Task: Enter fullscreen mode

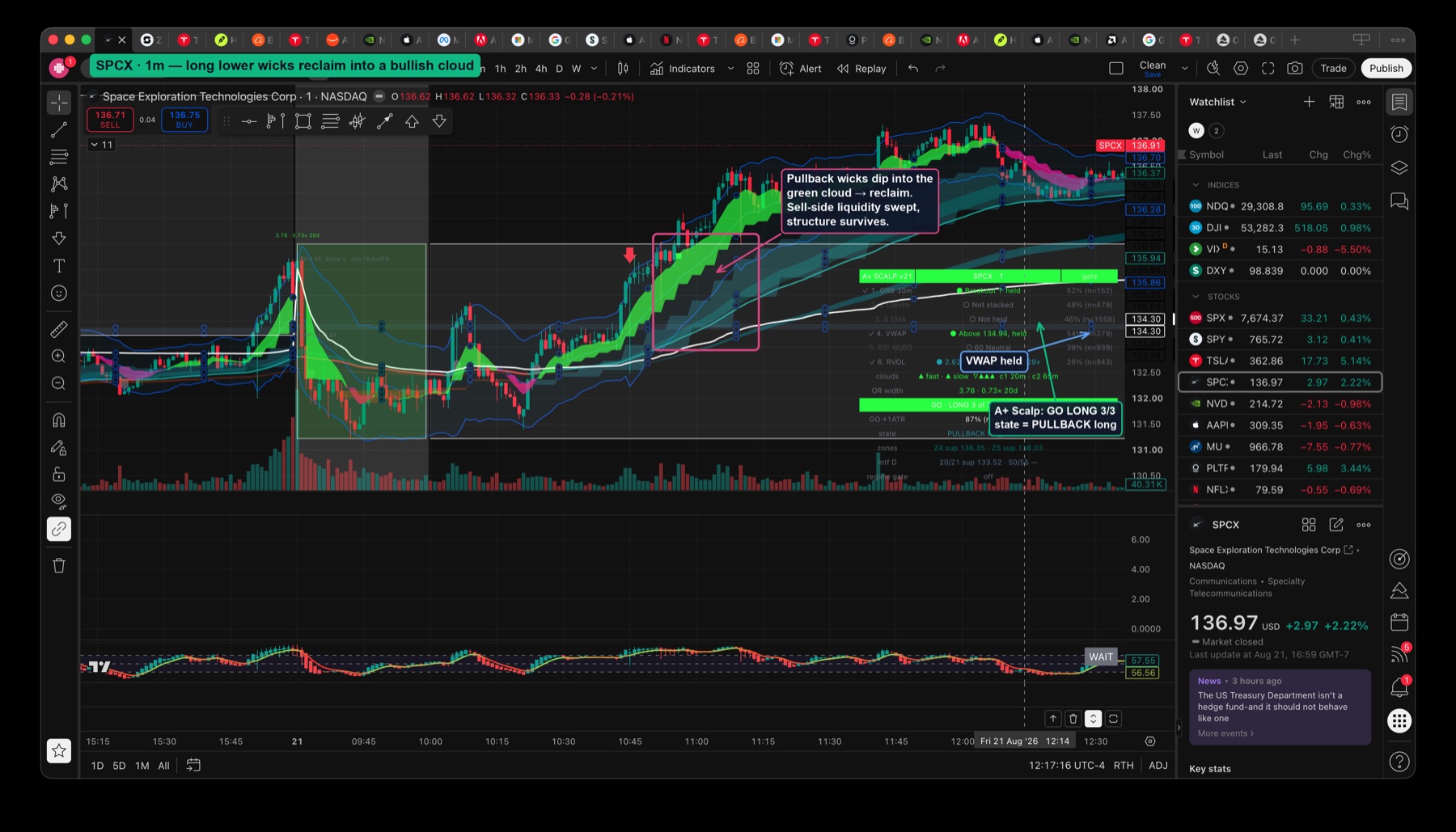Action: 1268,69
